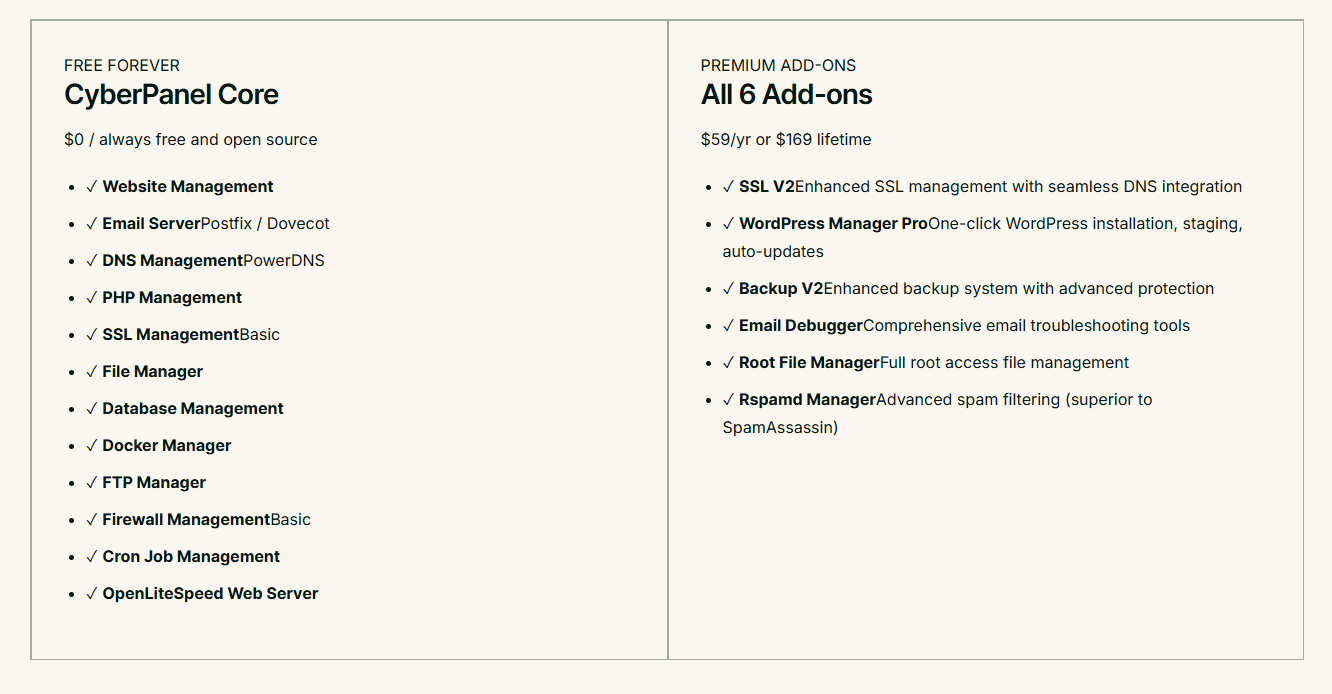Click the checkmark beside 'SSL V2'
The height and width of the screenshot is (694, 1332).
point(728,187)
